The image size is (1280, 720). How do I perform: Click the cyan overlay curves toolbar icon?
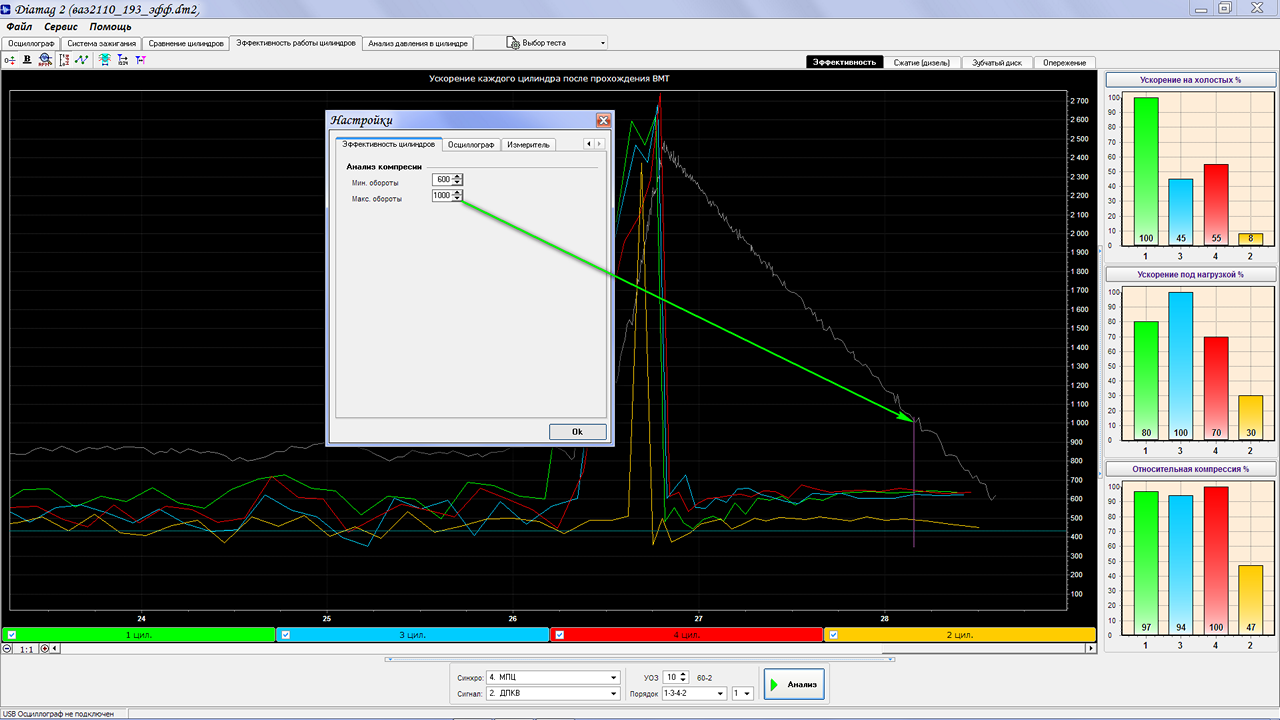[x=104, y=60]
